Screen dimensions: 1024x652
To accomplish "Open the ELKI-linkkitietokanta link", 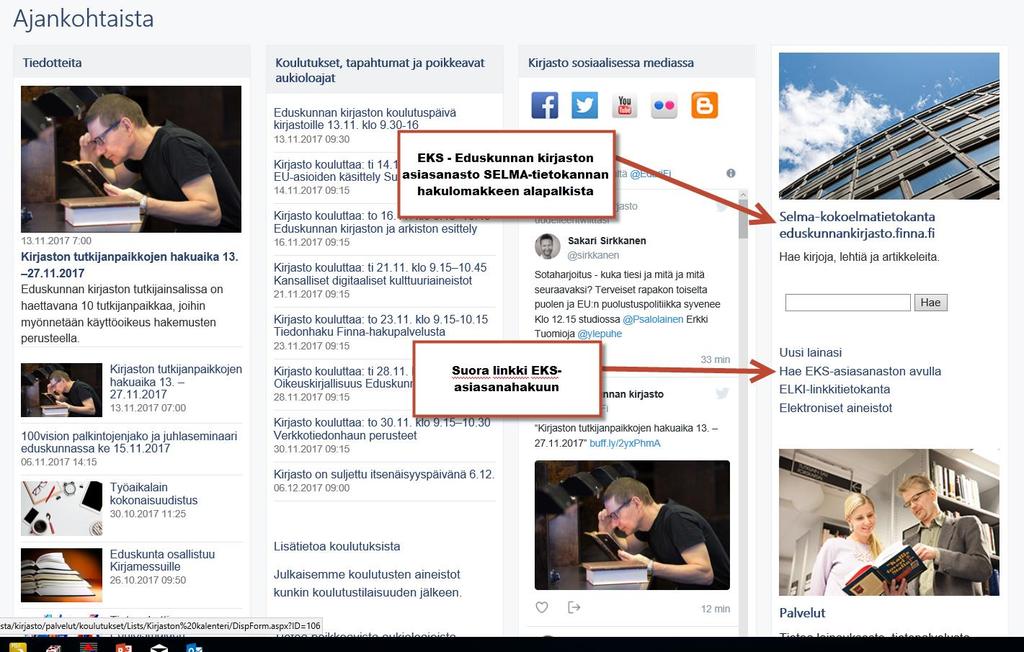I will (835, 389).
